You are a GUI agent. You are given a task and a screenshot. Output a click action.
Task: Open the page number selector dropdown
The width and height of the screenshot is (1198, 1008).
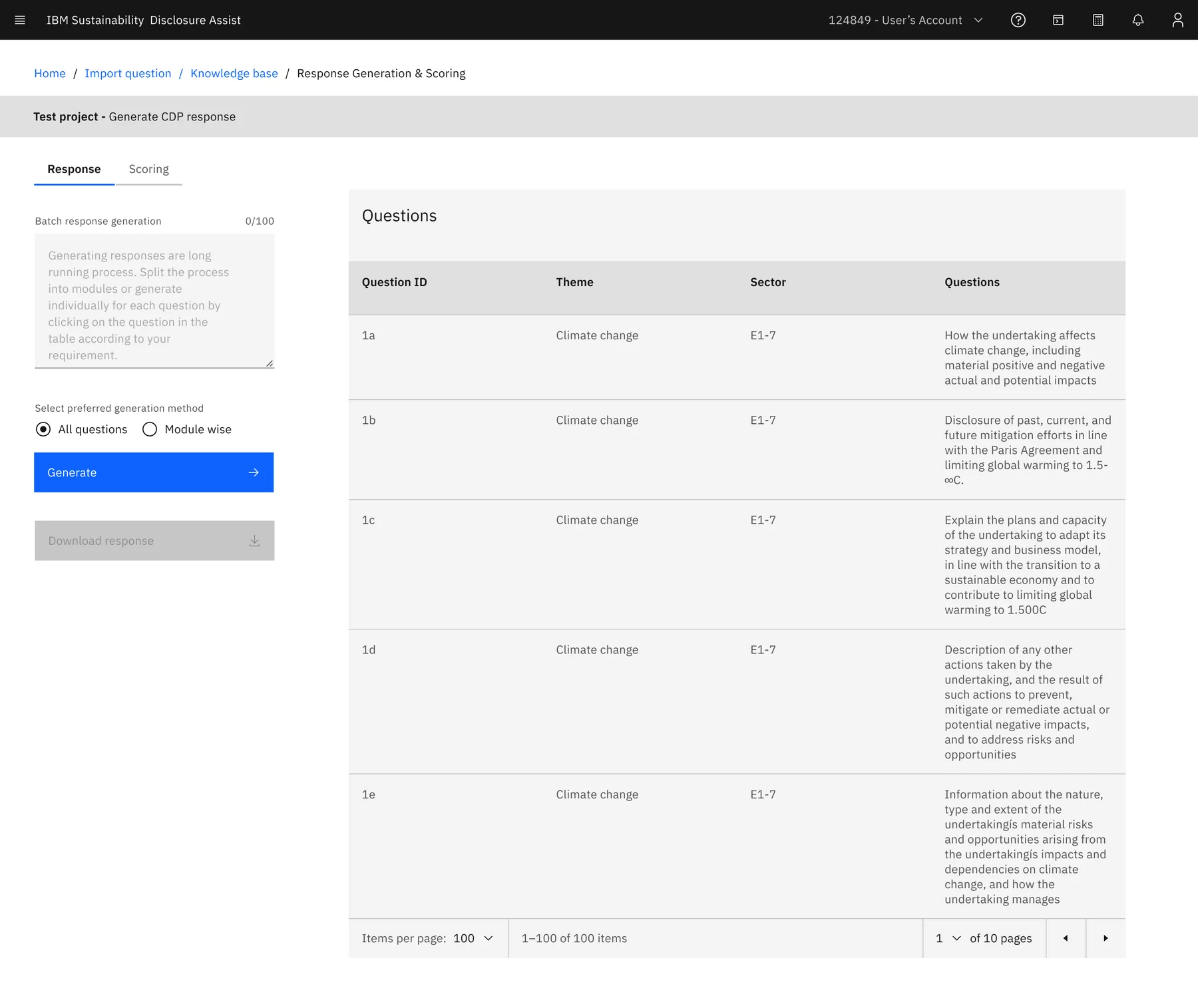click(x=948, y=938)
